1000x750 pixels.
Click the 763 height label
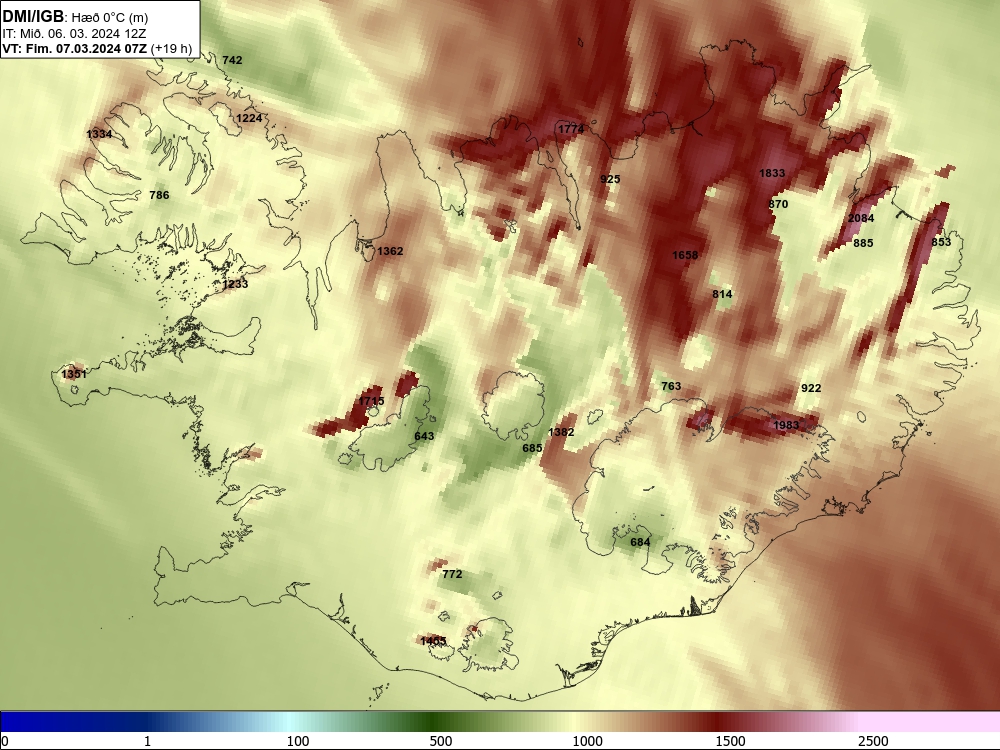(x=672, y=386)
